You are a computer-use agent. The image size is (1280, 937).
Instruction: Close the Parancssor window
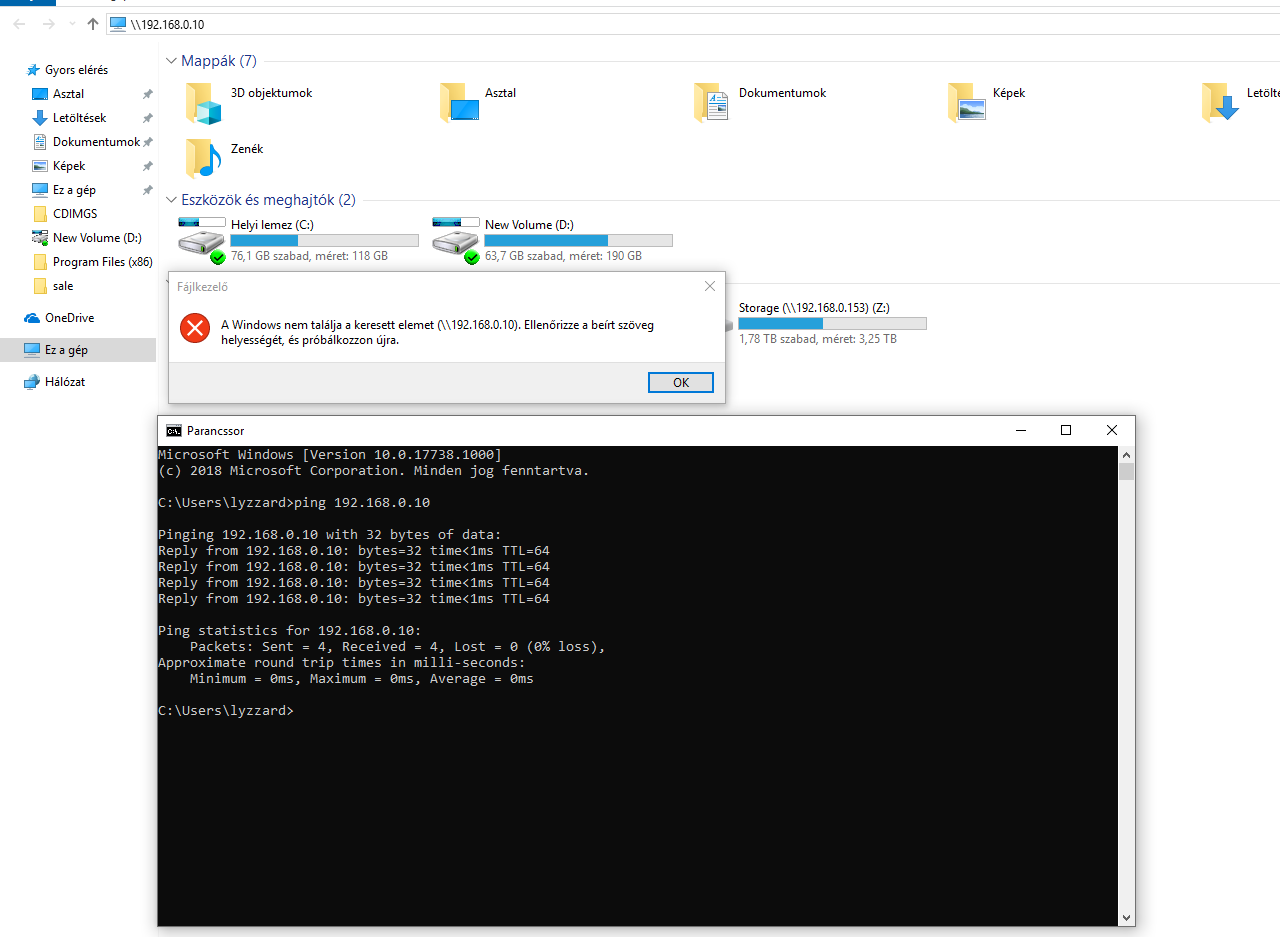[1112, 430]
